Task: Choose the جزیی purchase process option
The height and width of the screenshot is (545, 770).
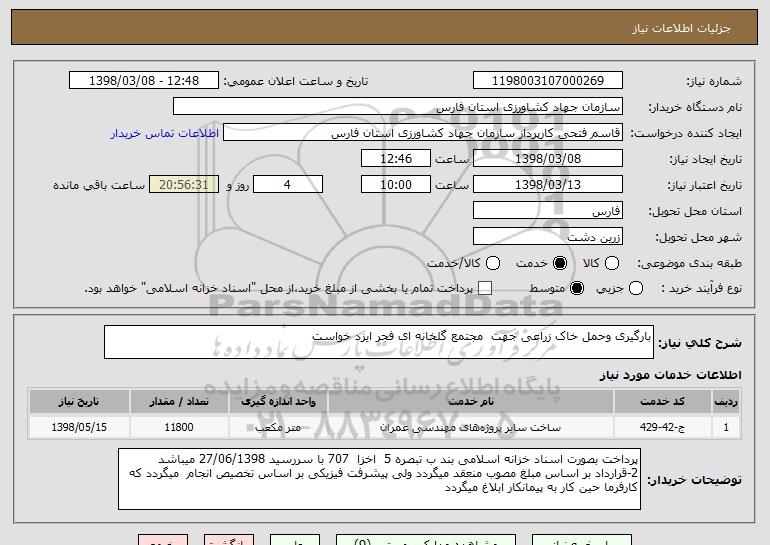Action: tap(635, 288)
